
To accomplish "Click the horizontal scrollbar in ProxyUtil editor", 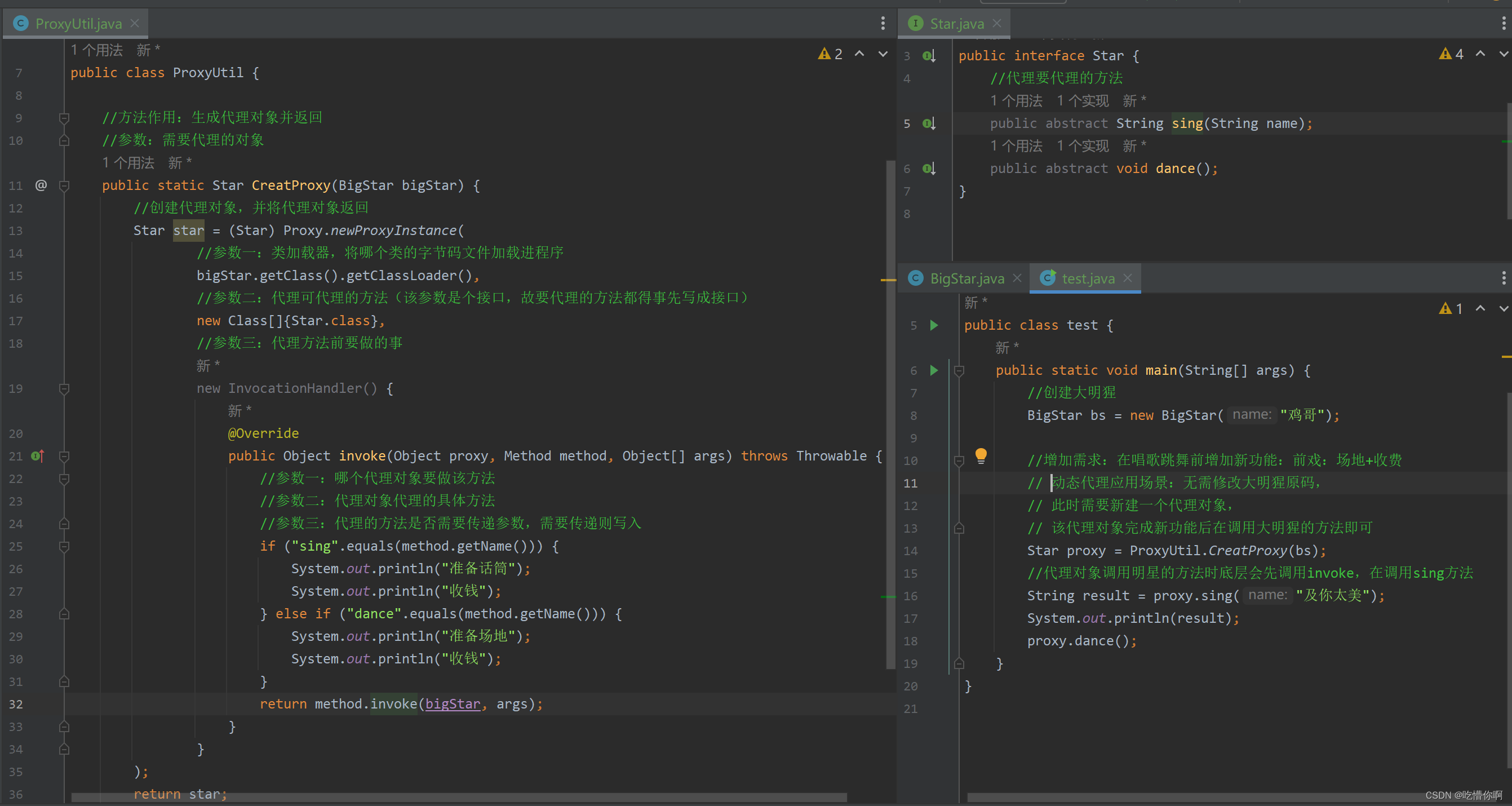I will [459, 797].
